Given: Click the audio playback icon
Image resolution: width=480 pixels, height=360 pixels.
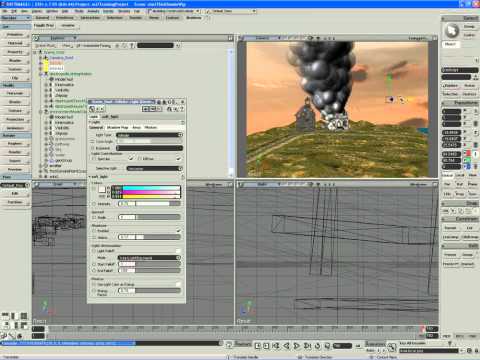Looking at the screenshot, I should [327, 346].
